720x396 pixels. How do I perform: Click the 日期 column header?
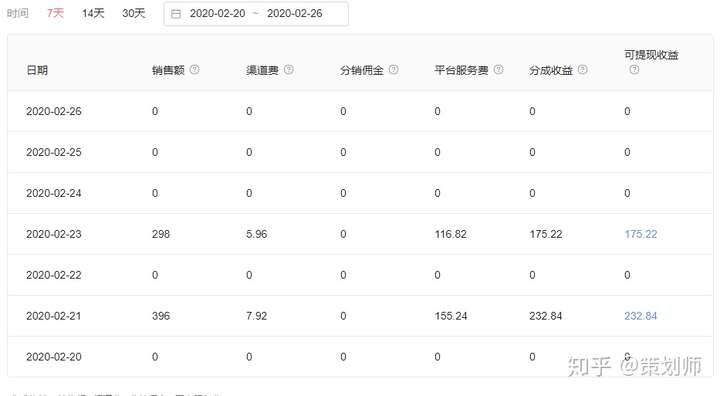tap(37, 70)
